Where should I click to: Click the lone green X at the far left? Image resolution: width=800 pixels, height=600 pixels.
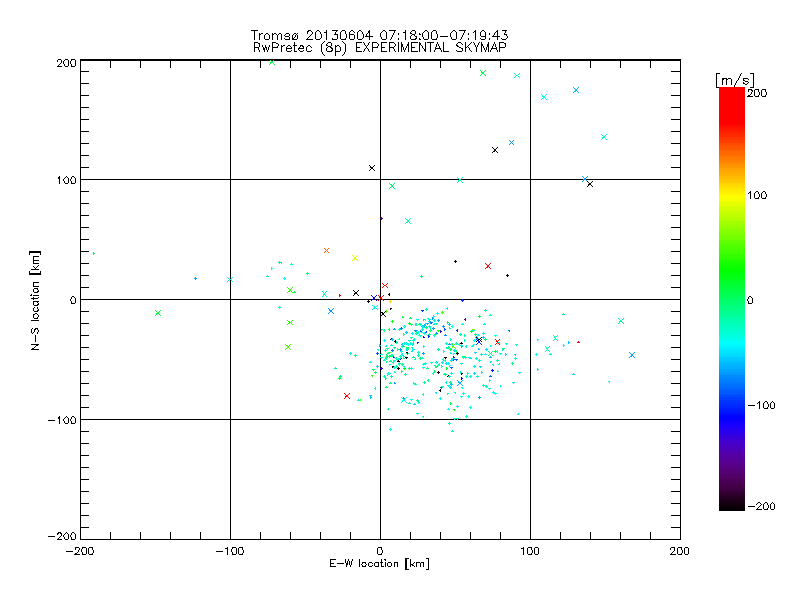point(158,313)
